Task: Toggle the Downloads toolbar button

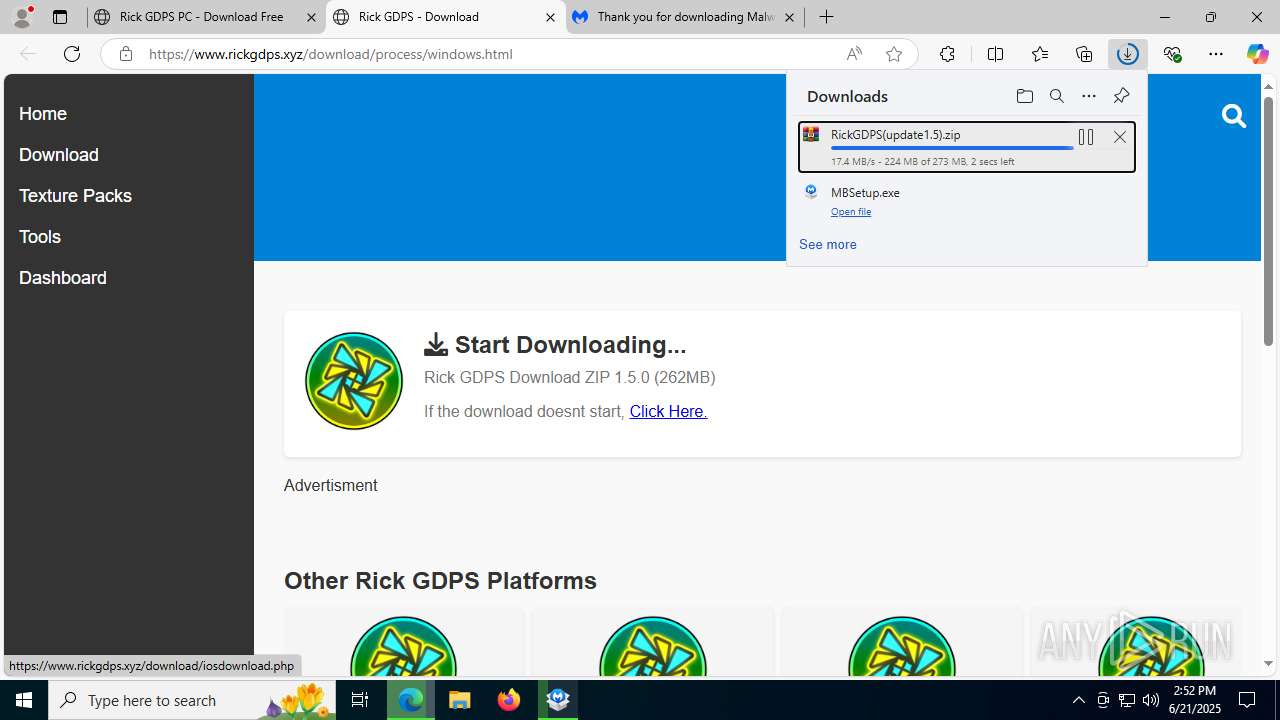Action: tap(1128, 54)
